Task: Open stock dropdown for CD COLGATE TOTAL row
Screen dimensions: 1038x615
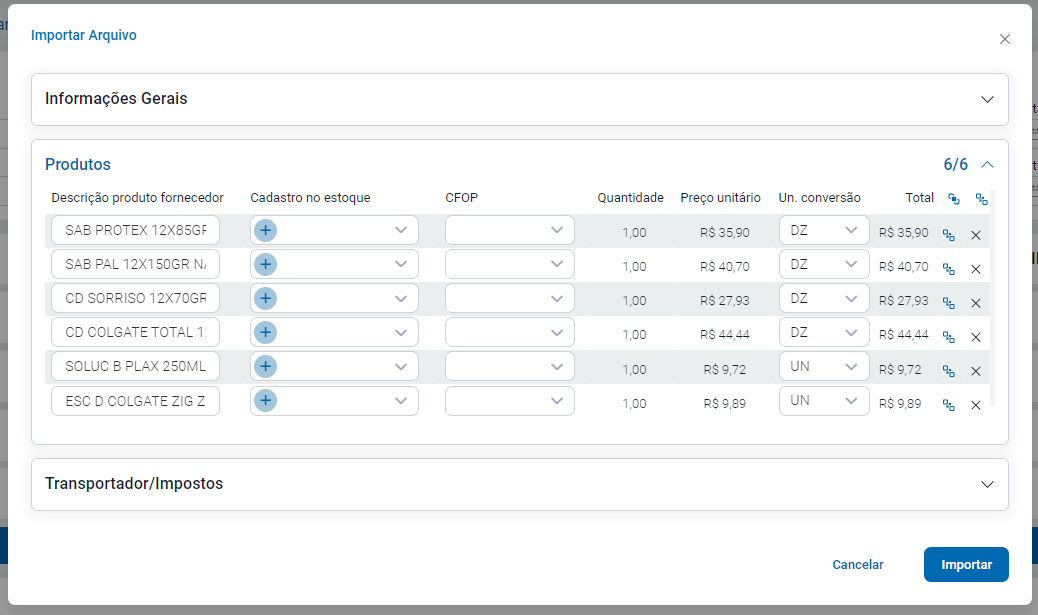Action: click(401, 332)
